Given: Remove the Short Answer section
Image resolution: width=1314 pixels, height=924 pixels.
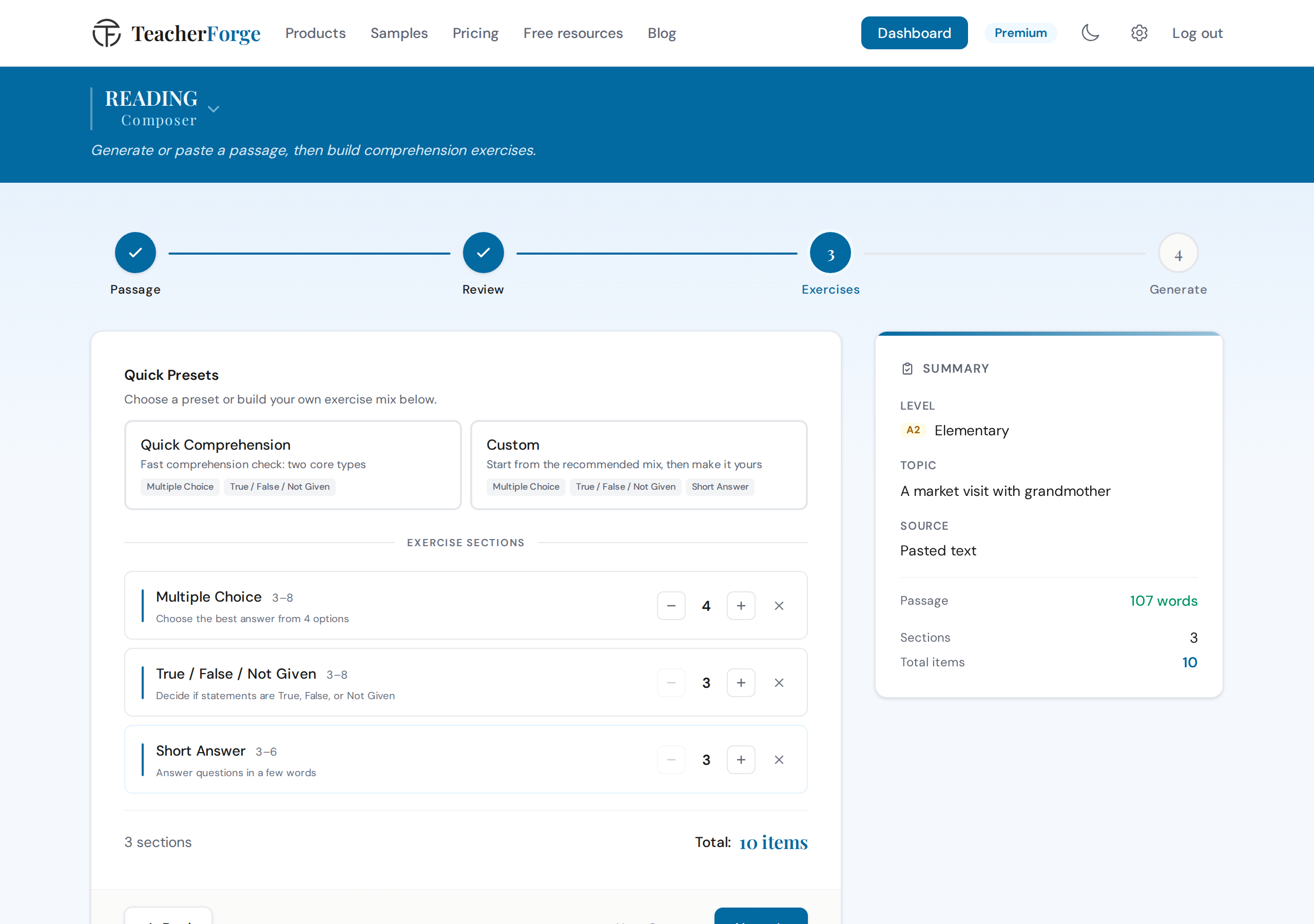Looking at the screenshot, I should tap(779, 760).
